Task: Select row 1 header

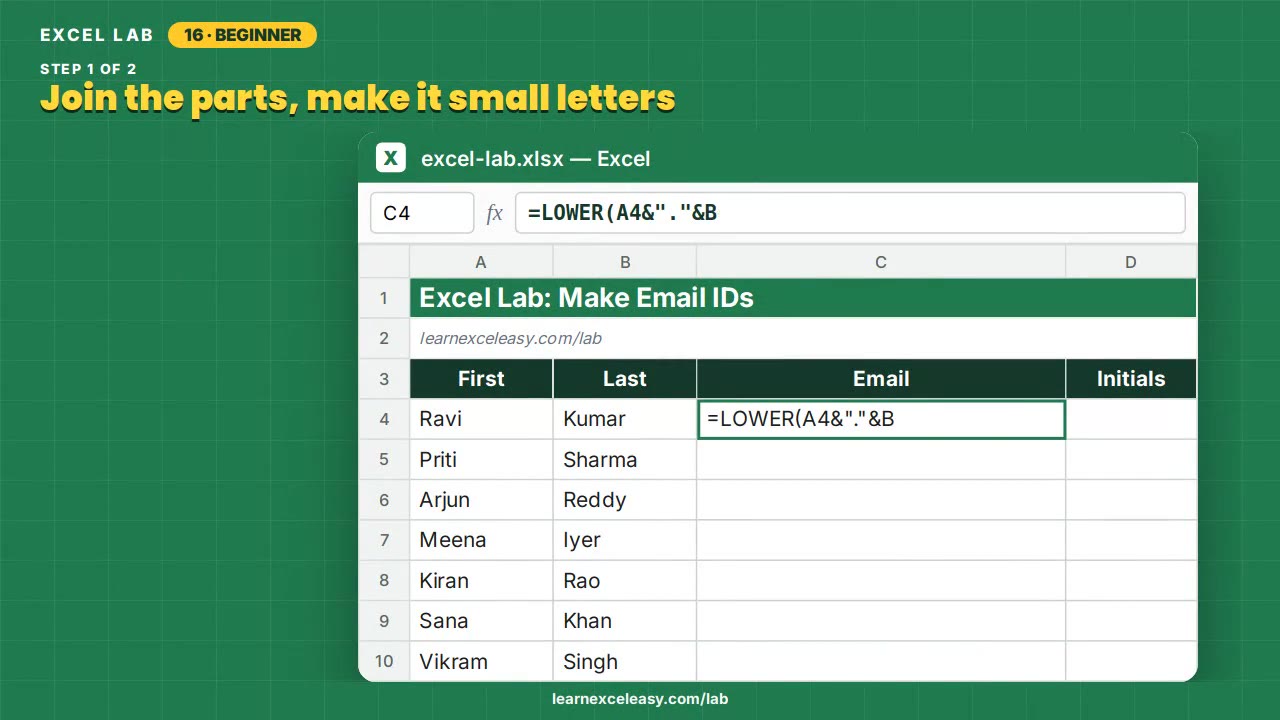Action: [x=384, y=298]
